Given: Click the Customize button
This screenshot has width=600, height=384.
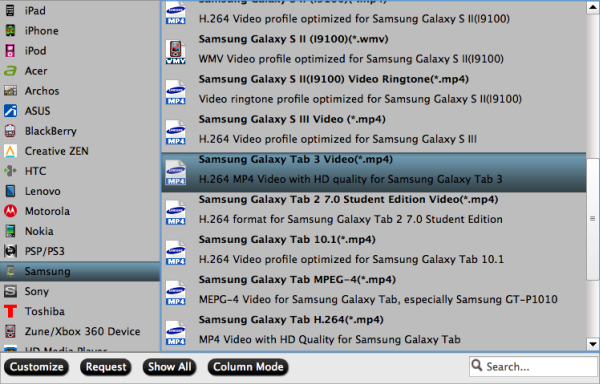Looking at the screenshot, I should (x=36, y=367).
